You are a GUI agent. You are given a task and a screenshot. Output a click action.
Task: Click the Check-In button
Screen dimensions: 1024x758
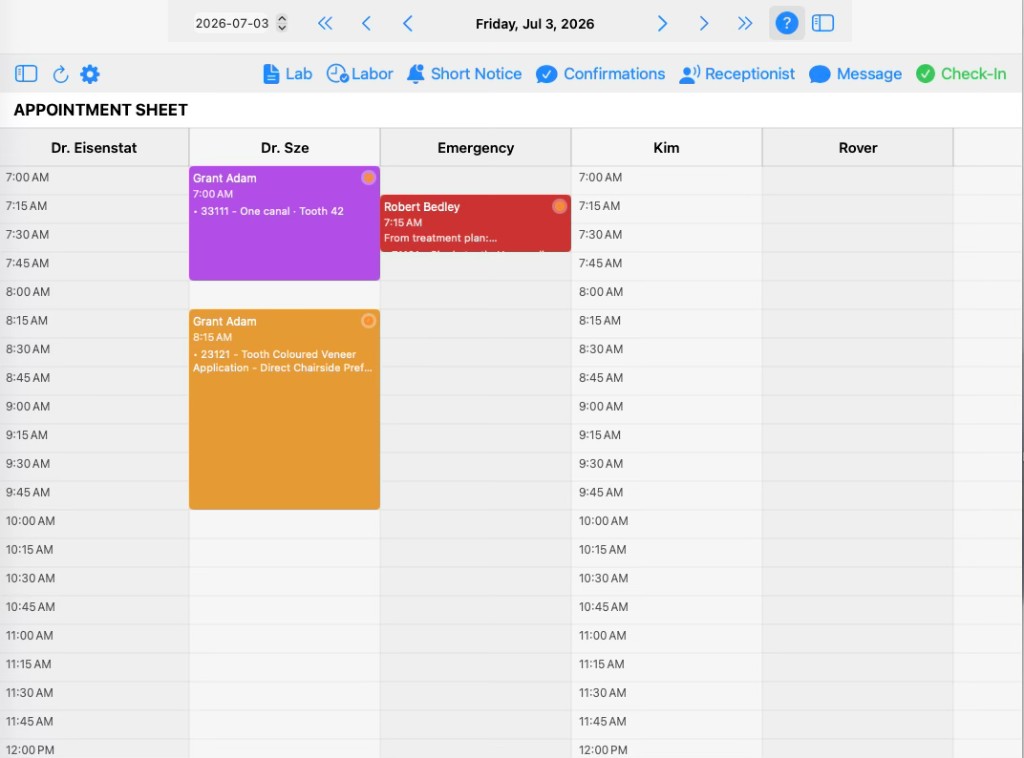pyautogui.click(x=961, y=74)
